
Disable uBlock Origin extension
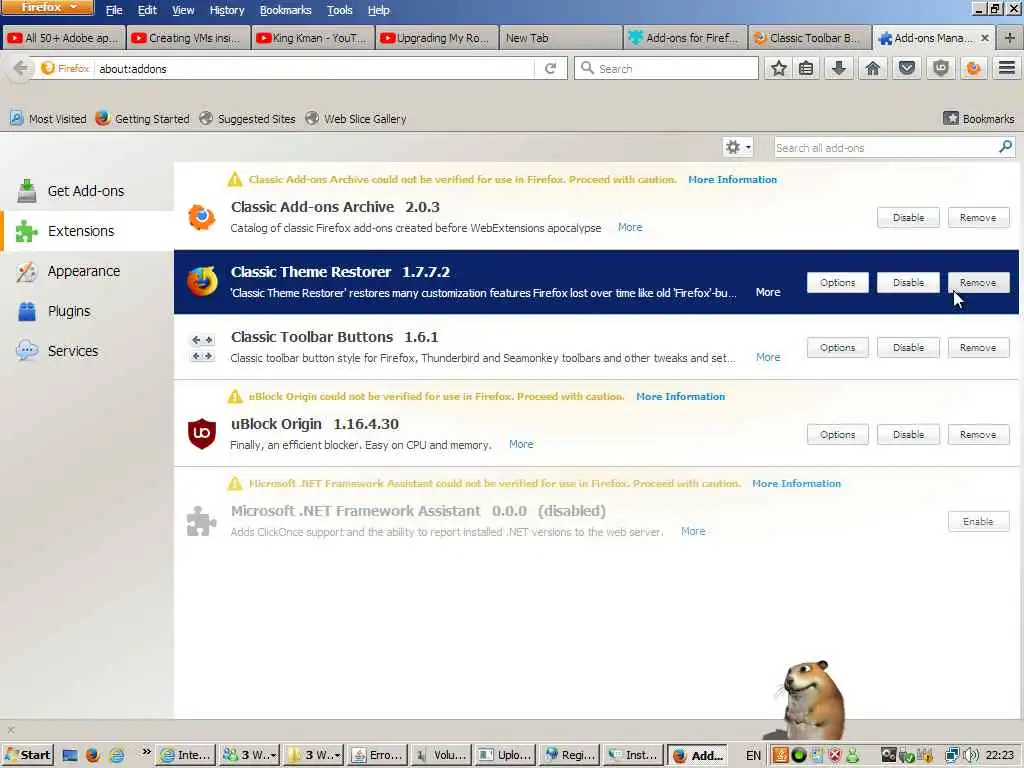coord(908,434)
